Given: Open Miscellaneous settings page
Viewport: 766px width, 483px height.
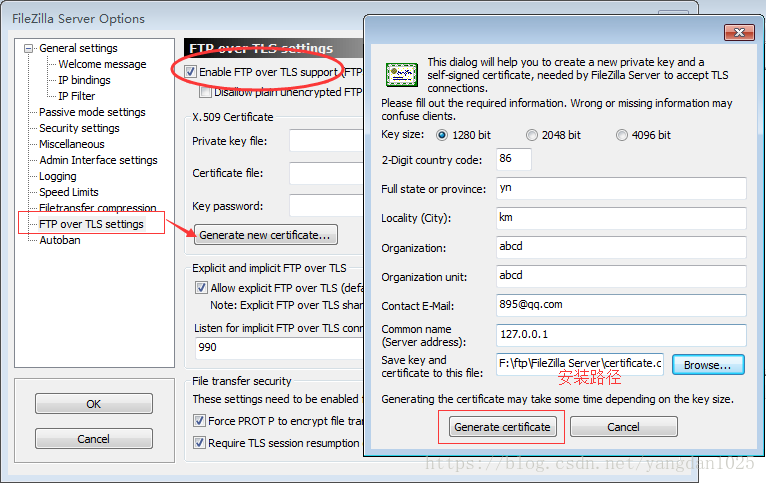Looking at the screenshot, I should pos(71,144).
